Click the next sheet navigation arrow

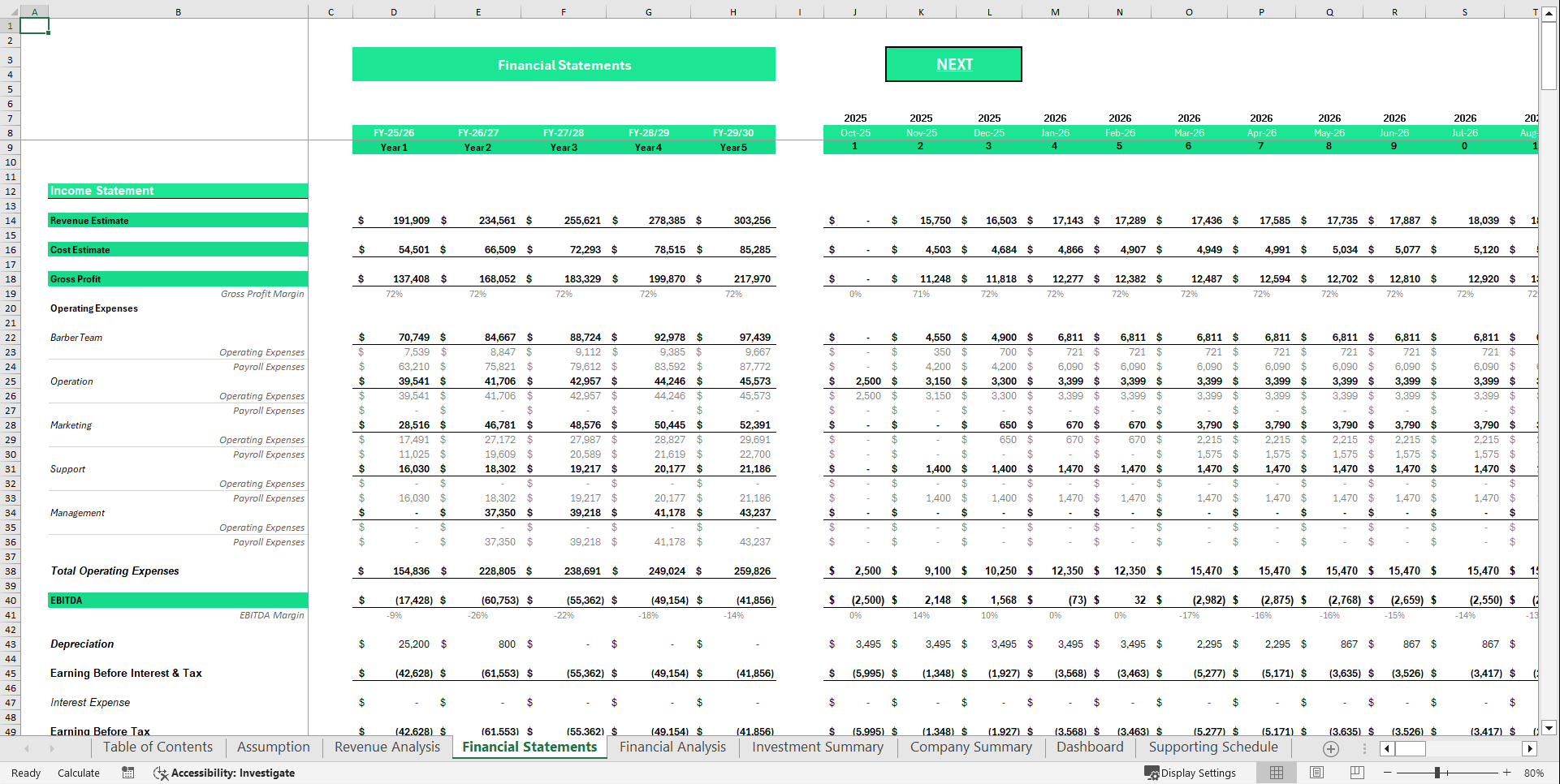[52, 747]
